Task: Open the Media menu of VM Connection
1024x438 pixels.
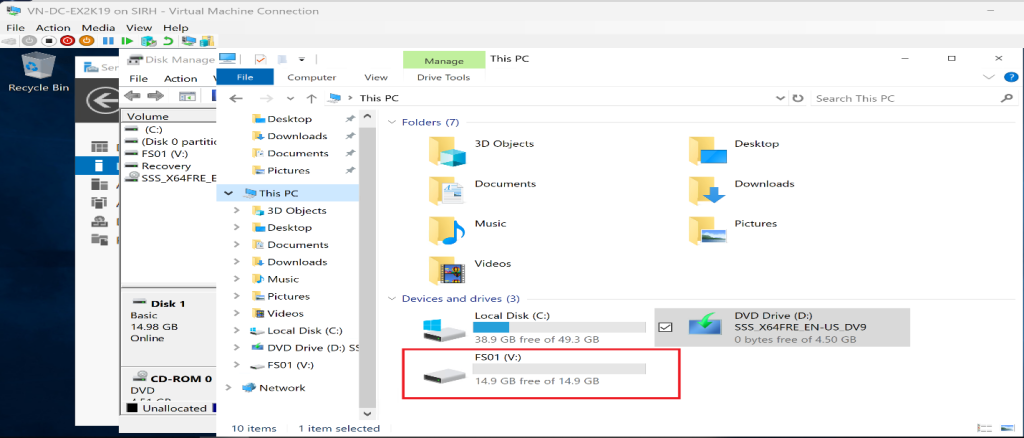Action: click(x=97, y=28)
